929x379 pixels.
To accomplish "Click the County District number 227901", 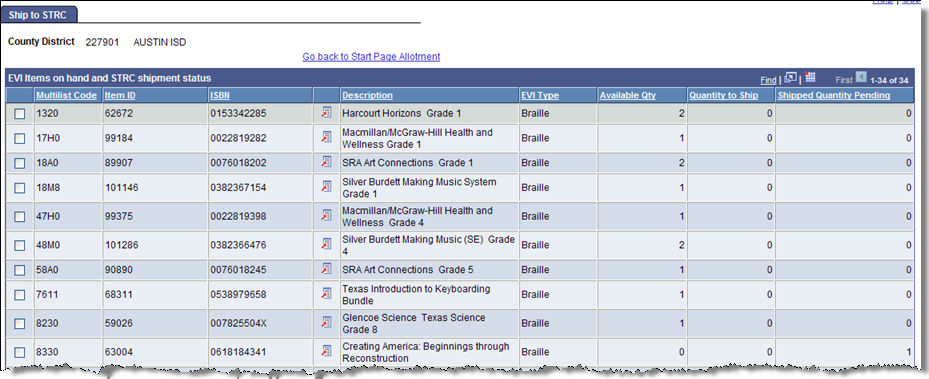I will click(x=102, y=42).
